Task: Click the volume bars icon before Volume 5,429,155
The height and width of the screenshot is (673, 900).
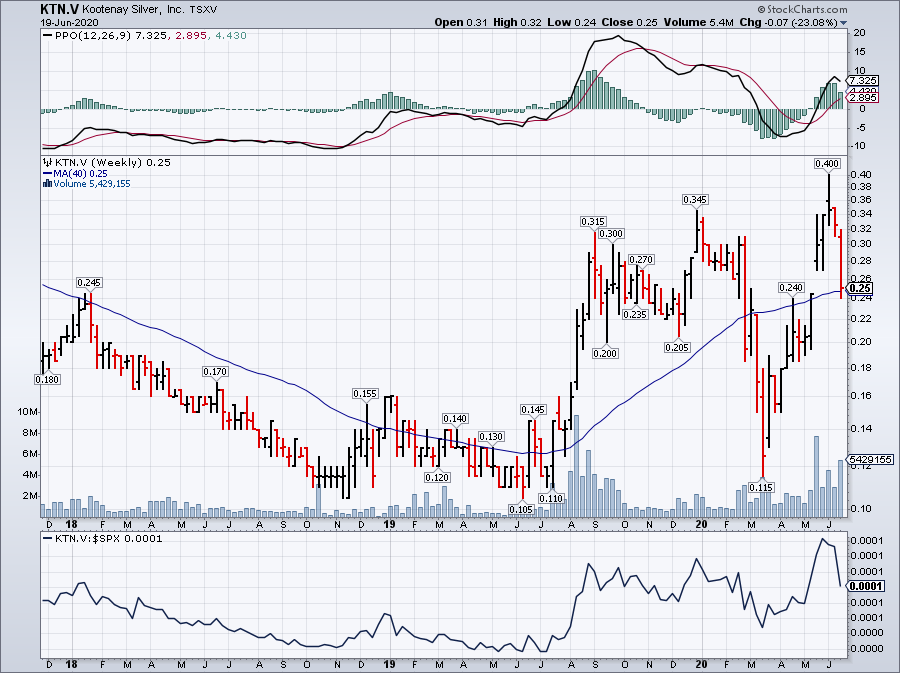Action: pyautogui.click(x=48, y=184)
